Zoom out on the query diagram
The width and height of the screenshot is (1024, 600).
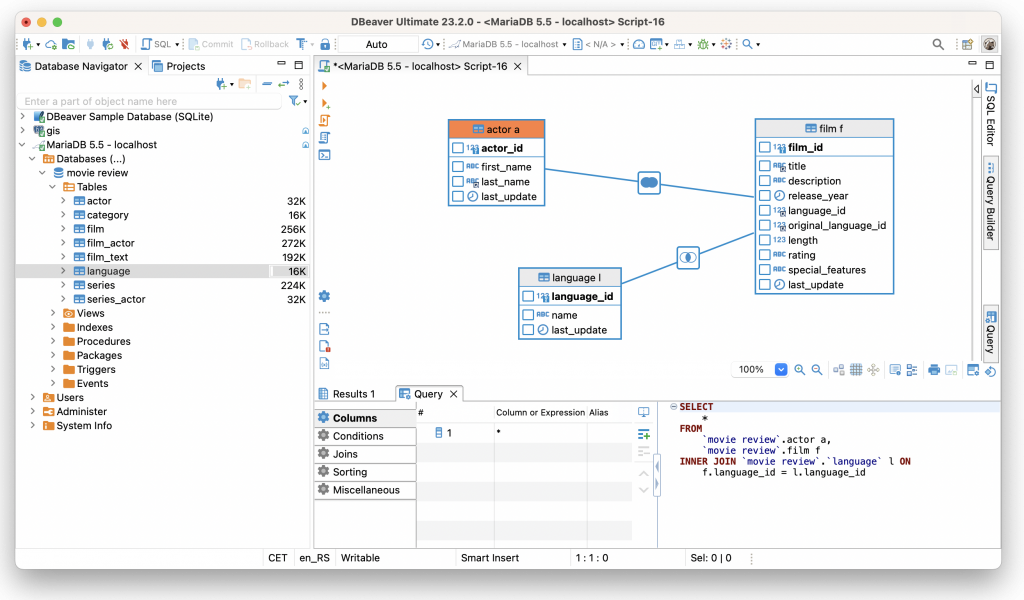tap(817, 370)
